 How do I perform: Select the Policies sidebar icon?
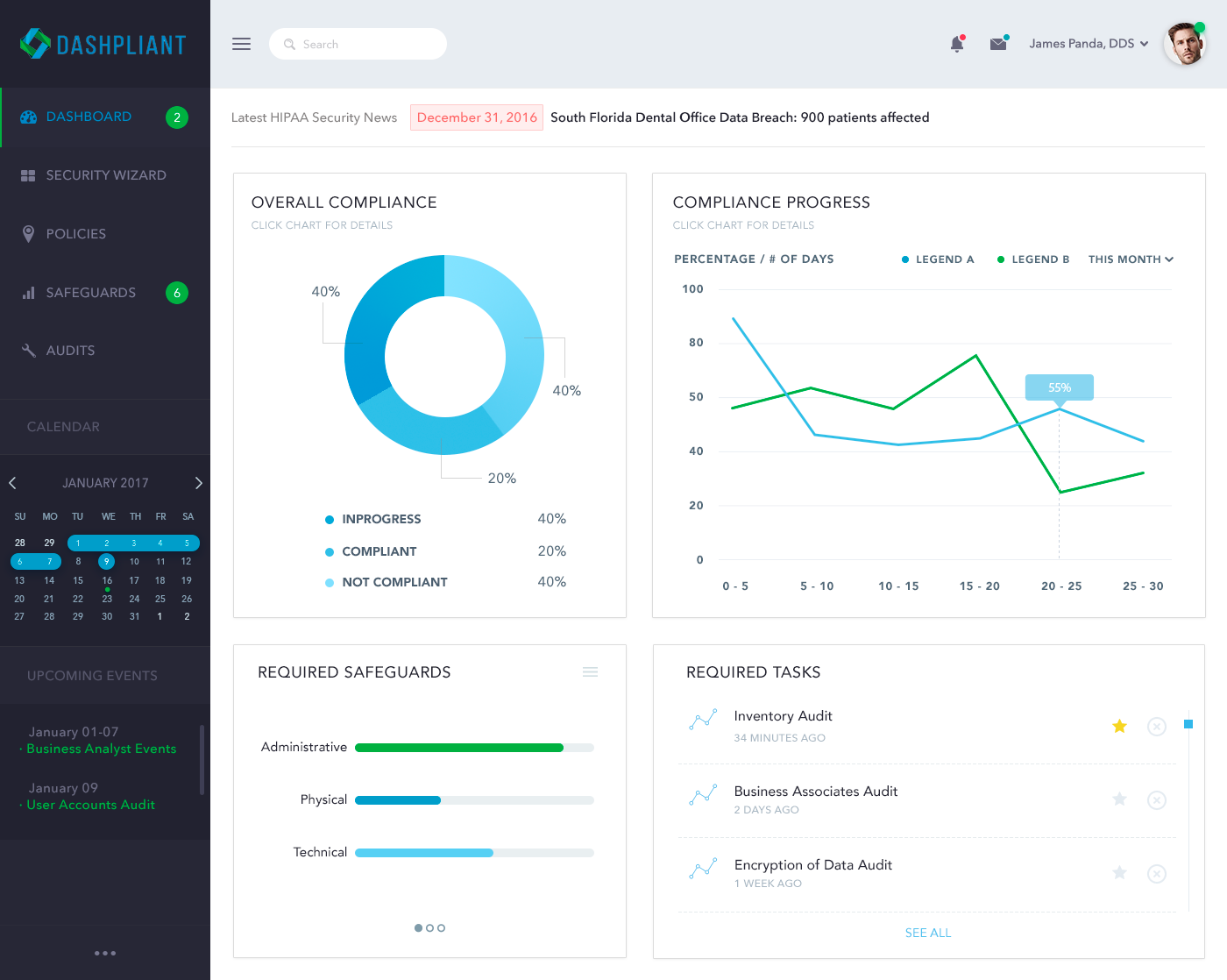pos(27,233)
